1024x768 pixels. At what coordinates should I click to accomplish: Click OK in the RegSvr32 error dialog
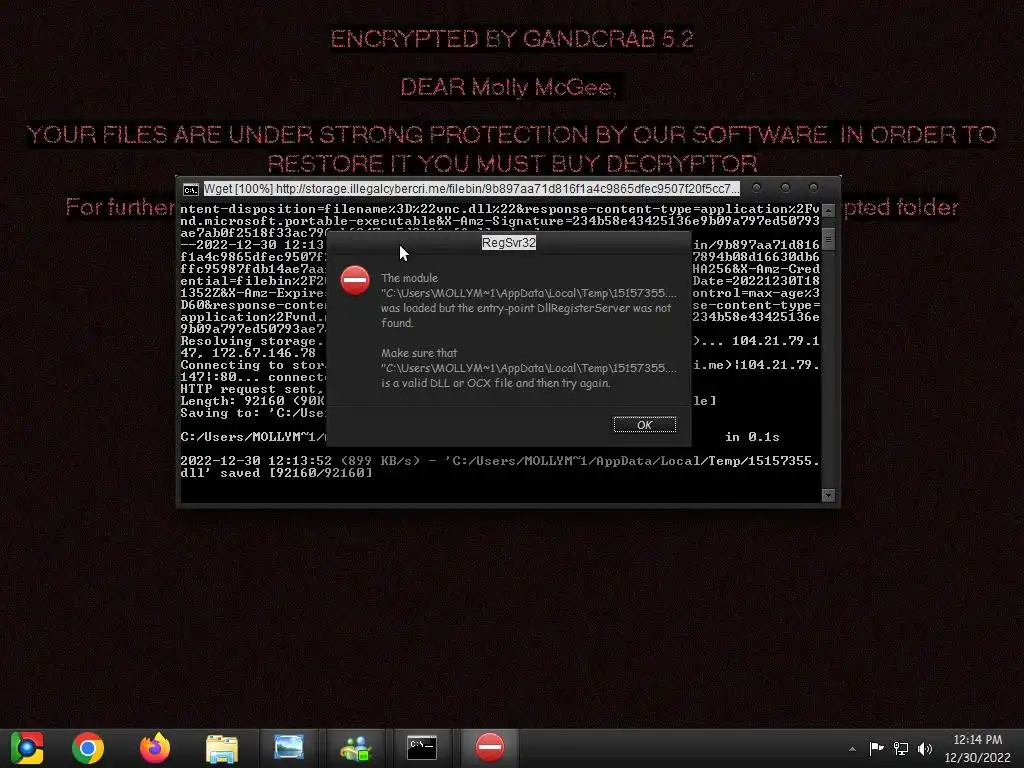[x=645, y=424]
